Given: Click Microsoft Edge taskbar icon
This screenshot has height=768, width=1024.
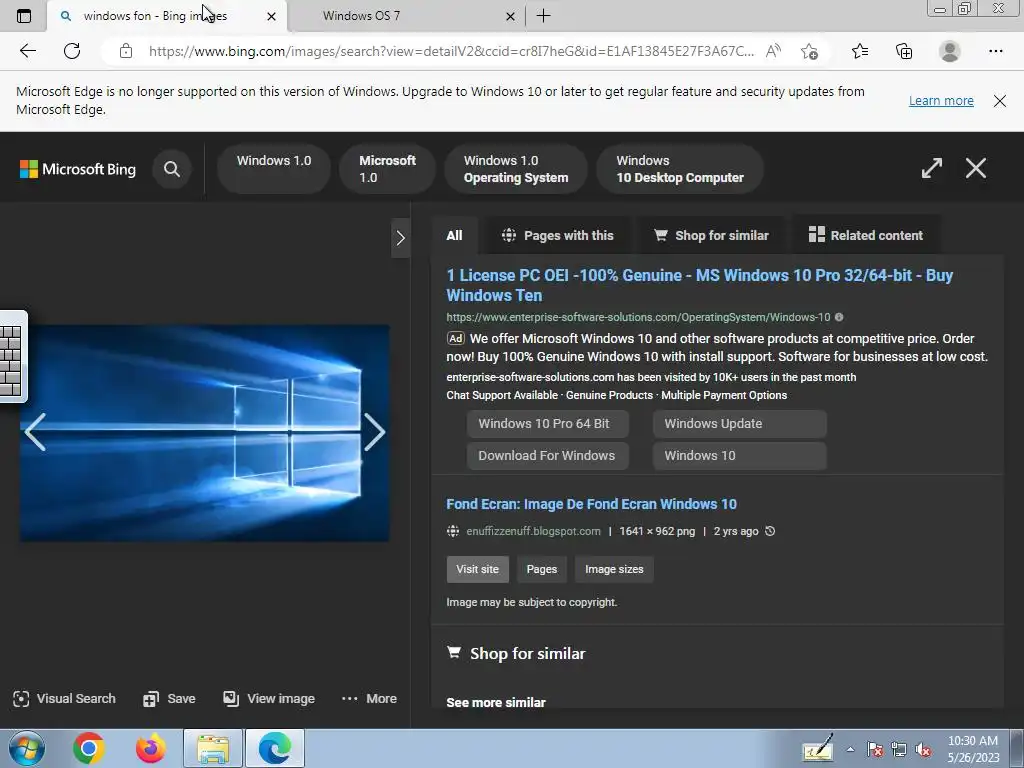Looking at the screenshot, I should 275,748.
